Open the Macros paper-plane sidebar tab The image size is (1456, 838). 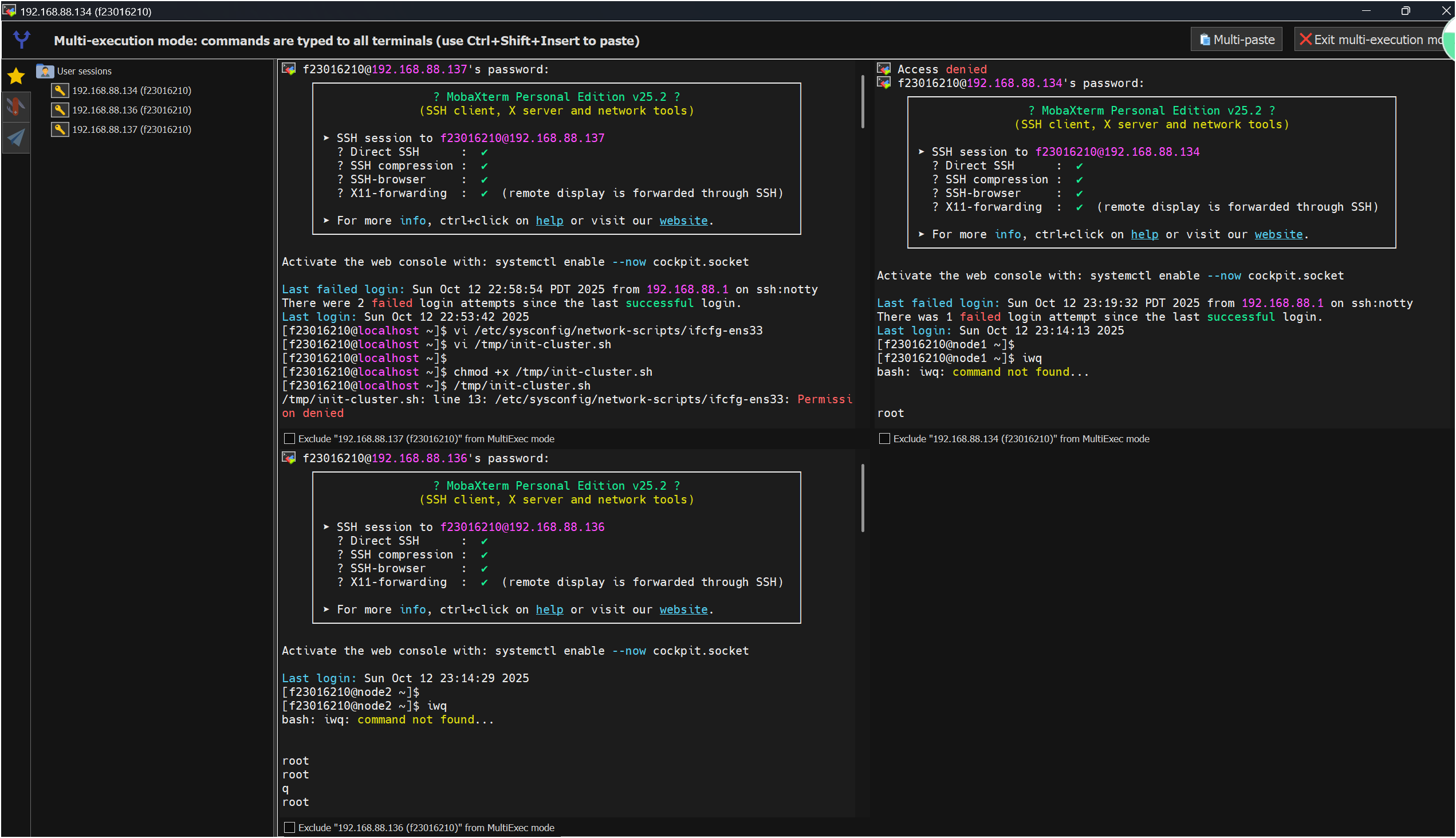[16, 137]
